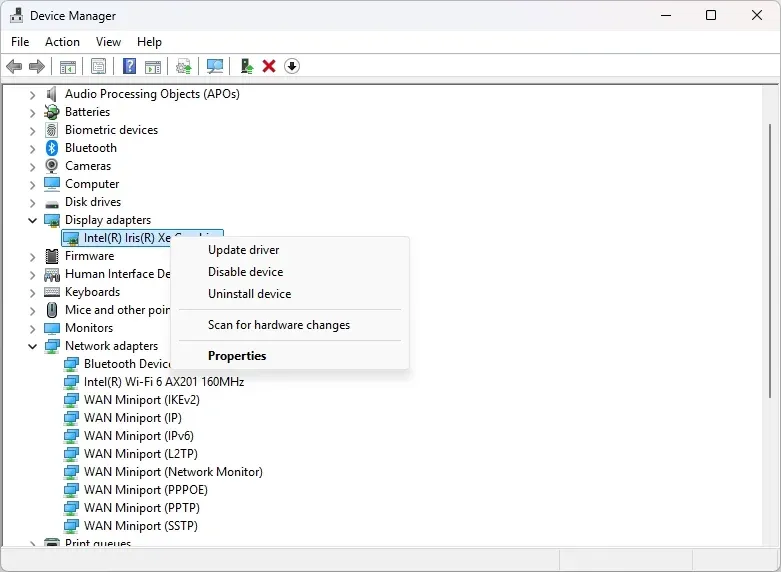The height and width of the screenshot is (572, 781).
Task: Choose Properties in the context menu
Action: [289, 356]
